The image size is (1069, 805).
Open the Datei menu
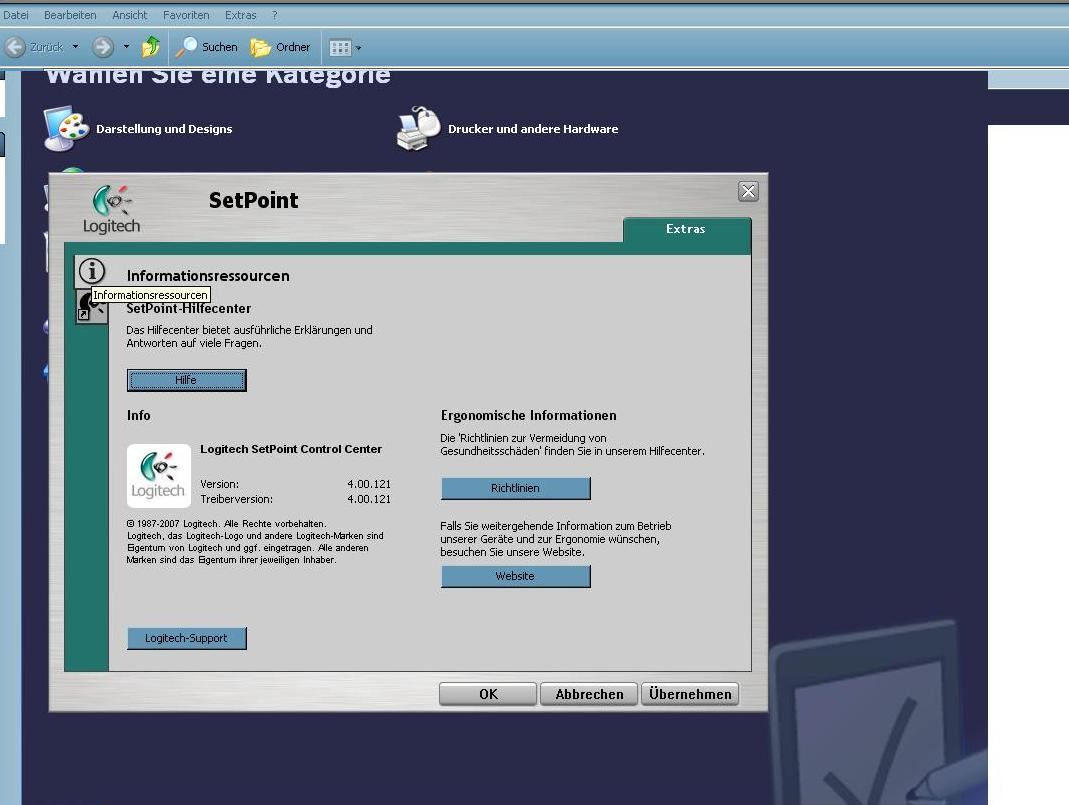[x=16, y=15]
